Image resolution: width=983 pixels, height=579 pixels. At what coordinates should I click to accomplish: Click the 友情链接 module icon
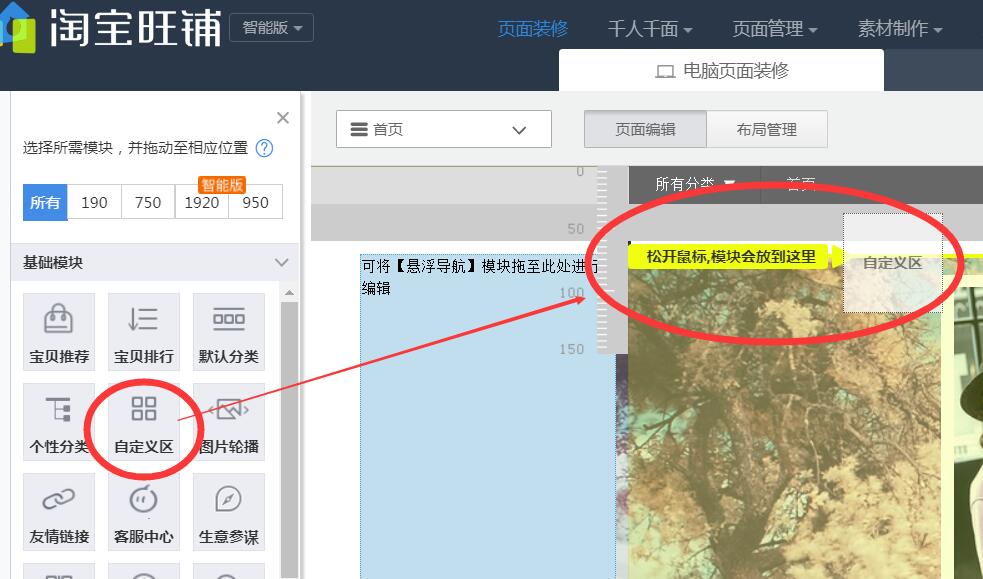click(58, 511)
